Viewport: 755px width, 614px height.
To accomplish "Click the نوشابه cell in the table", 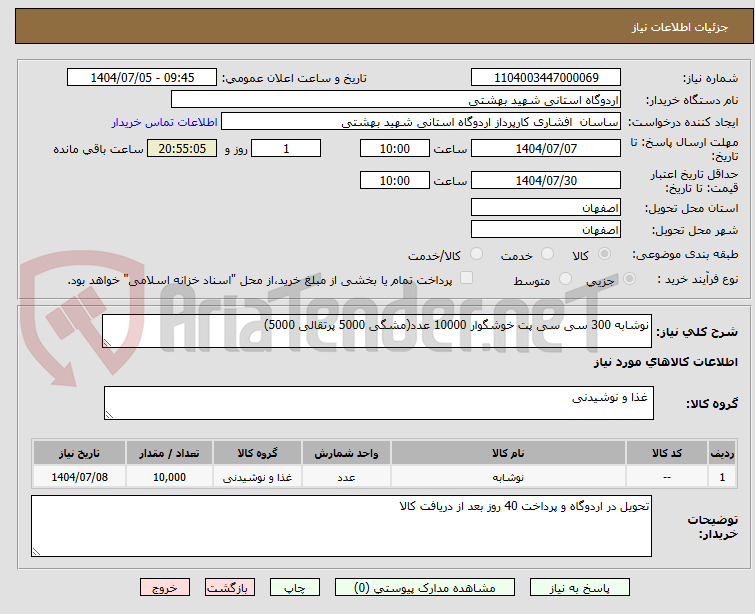I will pos(508,477).
